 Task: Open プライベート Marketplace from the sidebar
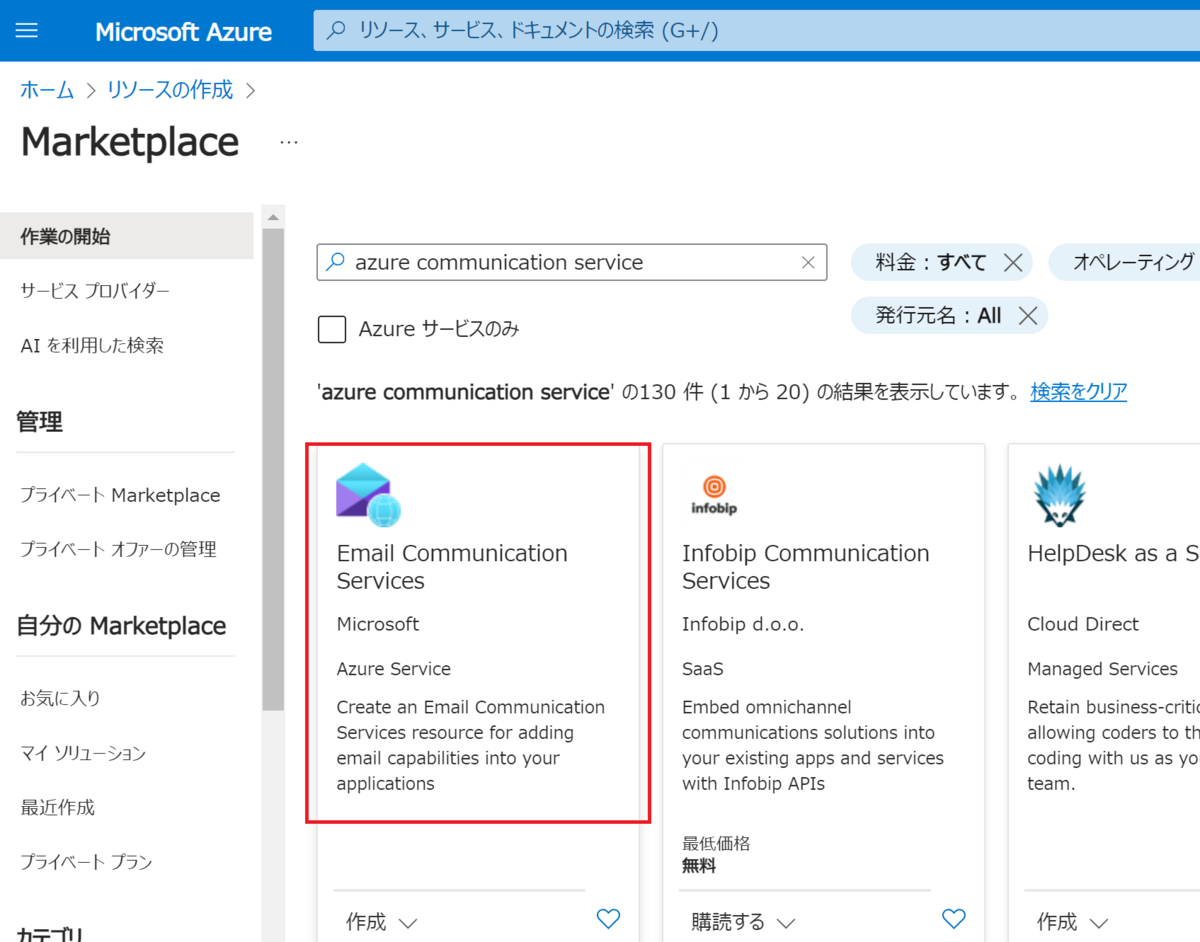[x=120, y=494]
